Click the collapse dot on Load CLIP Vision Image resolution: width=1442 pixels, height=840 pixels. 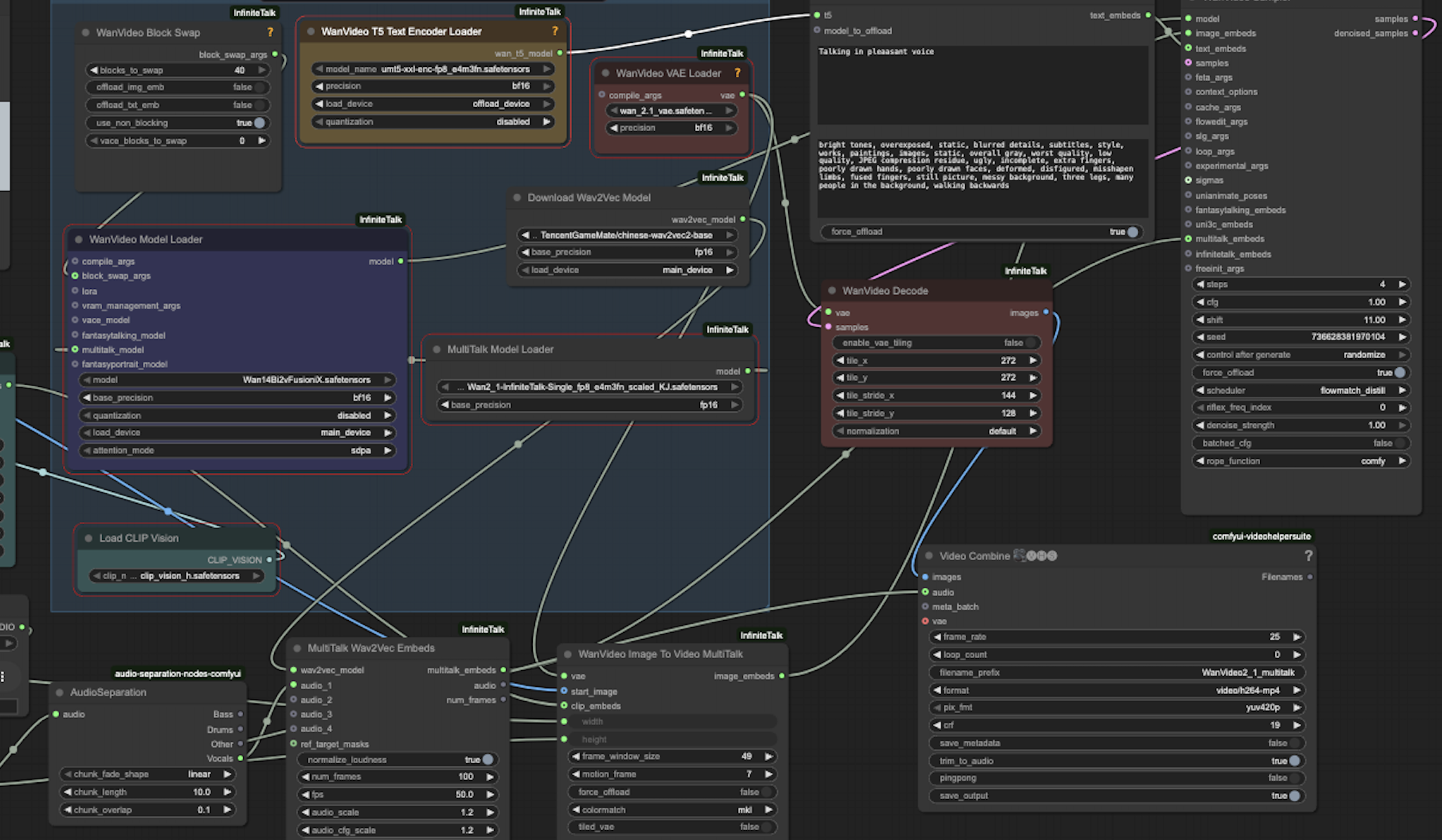tap(88, 538)
